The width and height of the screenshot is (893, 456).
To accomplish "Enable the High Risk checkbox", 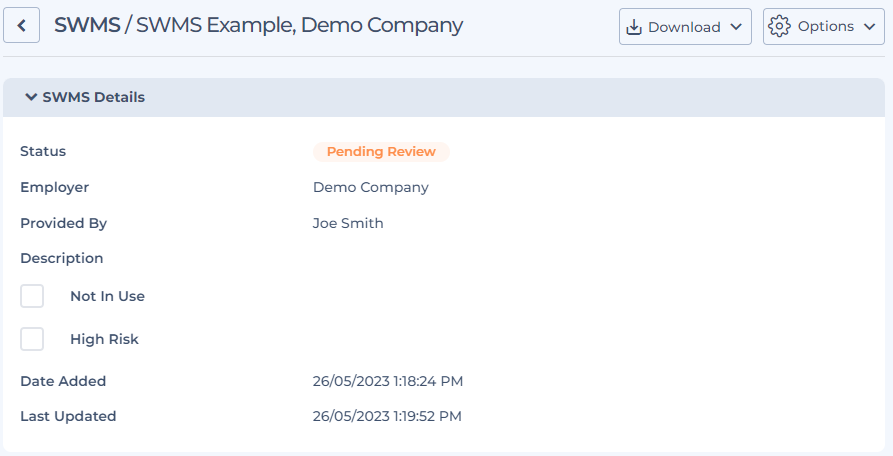I will click(32, 339).
